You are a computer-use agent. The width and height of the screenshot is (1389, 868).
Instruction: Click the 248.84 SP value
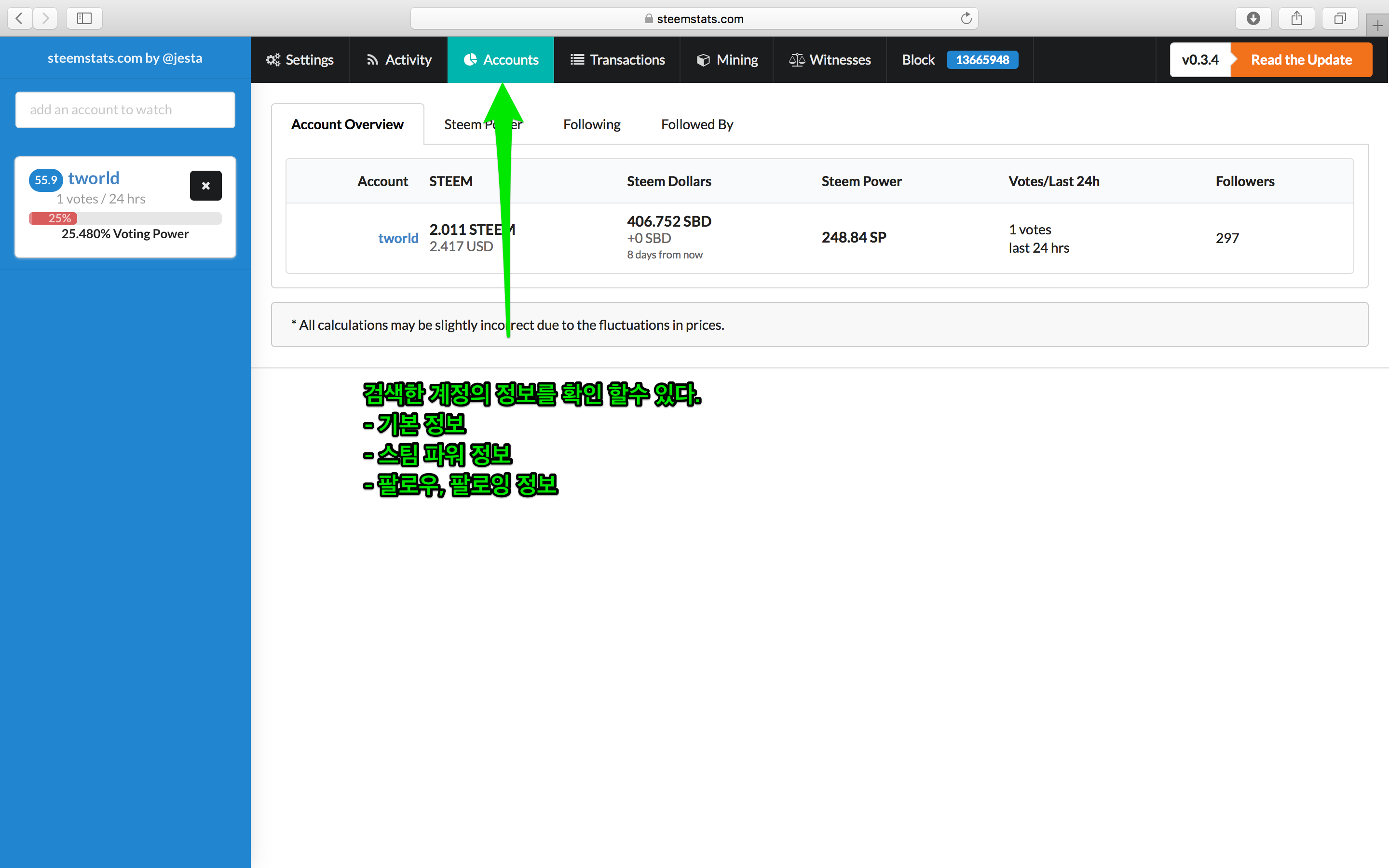[x=854, y=237]
